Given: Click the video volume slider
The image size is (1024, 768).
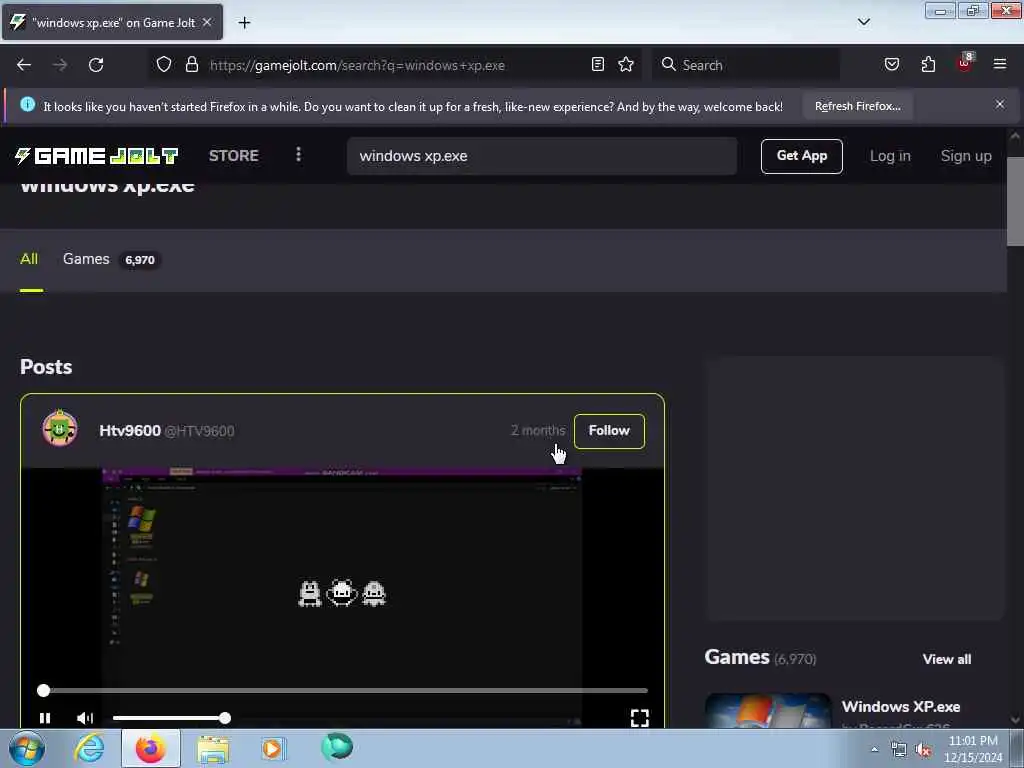Looking at the screenshot, I should pos(171,718).
